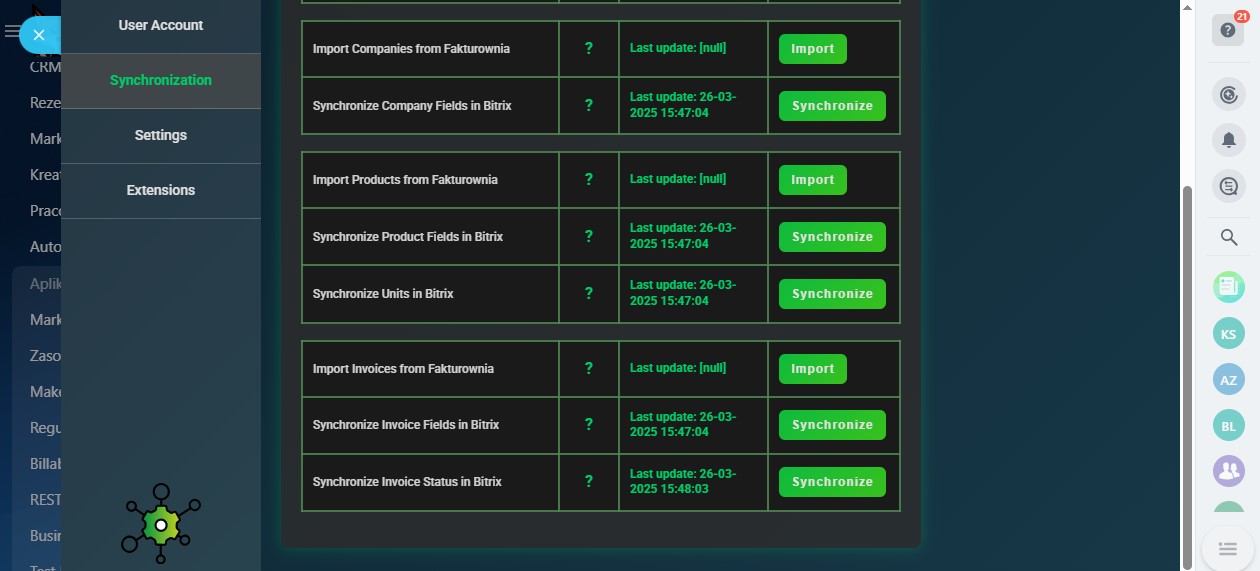Viewport: 1260px width, 571px height.
Task: Open the Extensions tab
Action: (161, 190)
